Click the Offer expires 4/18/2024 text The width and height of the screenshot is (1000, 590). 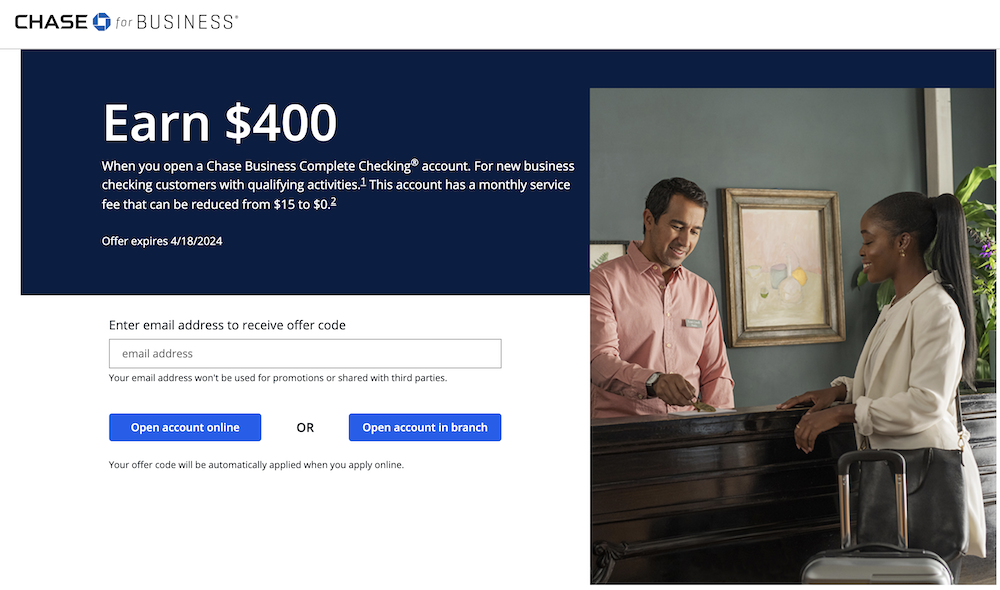click(x=161, y=241)
